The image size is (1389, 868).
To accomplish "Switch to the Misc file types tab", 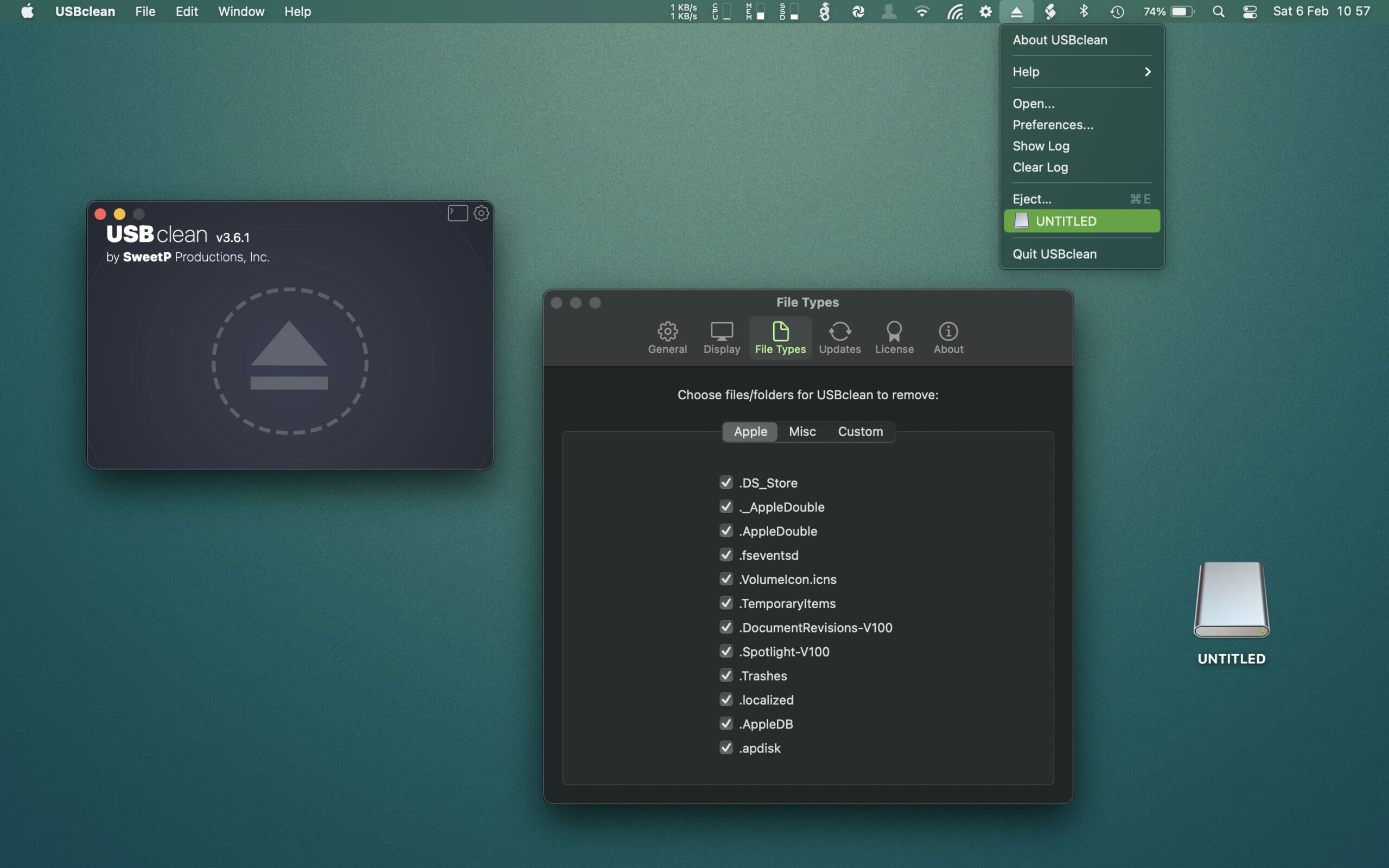I will 802,432.
